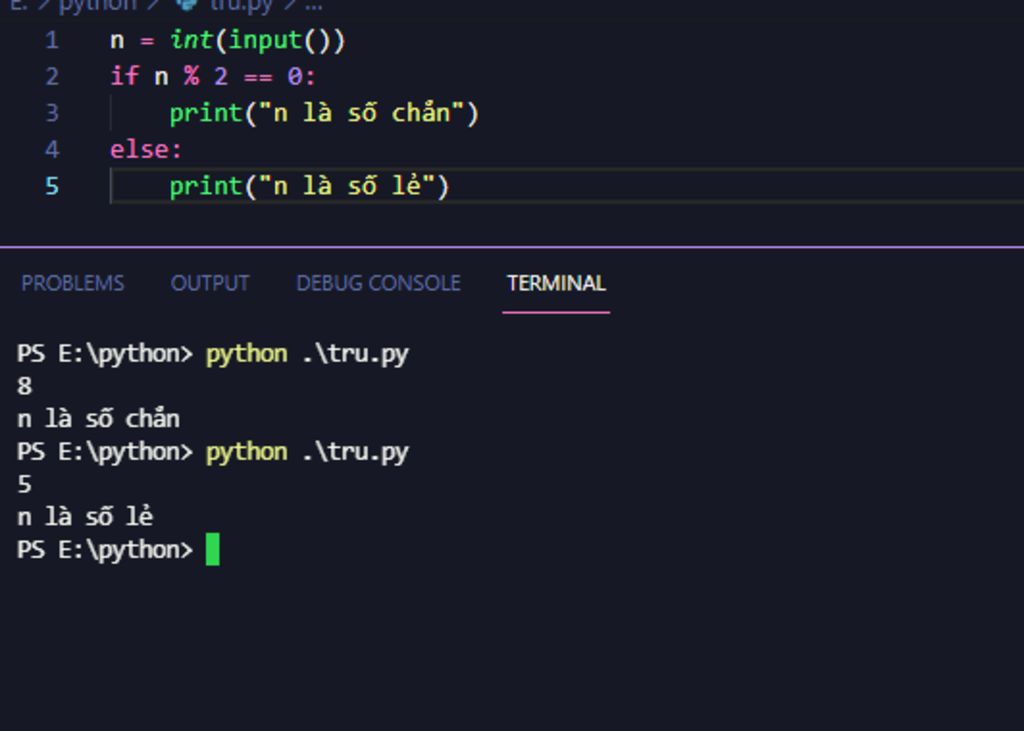Open the PROBLEMS panel tab
This screenshot has height=731, width=1024.
(73, 283)
